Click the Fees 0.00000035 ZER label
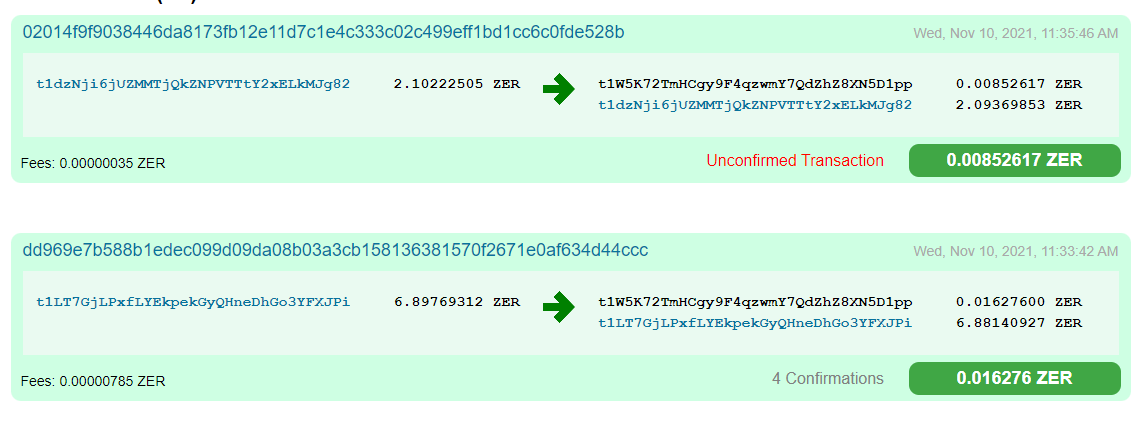Image resolution: width=1148 pixels, height=434 pixels. (x=93, y=163)
